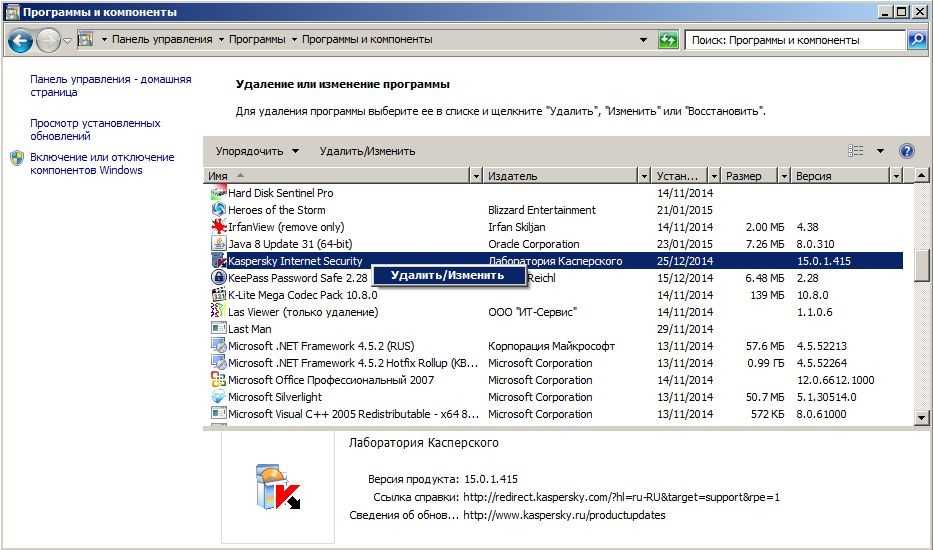Viewport: 933px width, 550px height.
Task: Click the IrfanView red splat icon
Action: [x=218, y=226]
